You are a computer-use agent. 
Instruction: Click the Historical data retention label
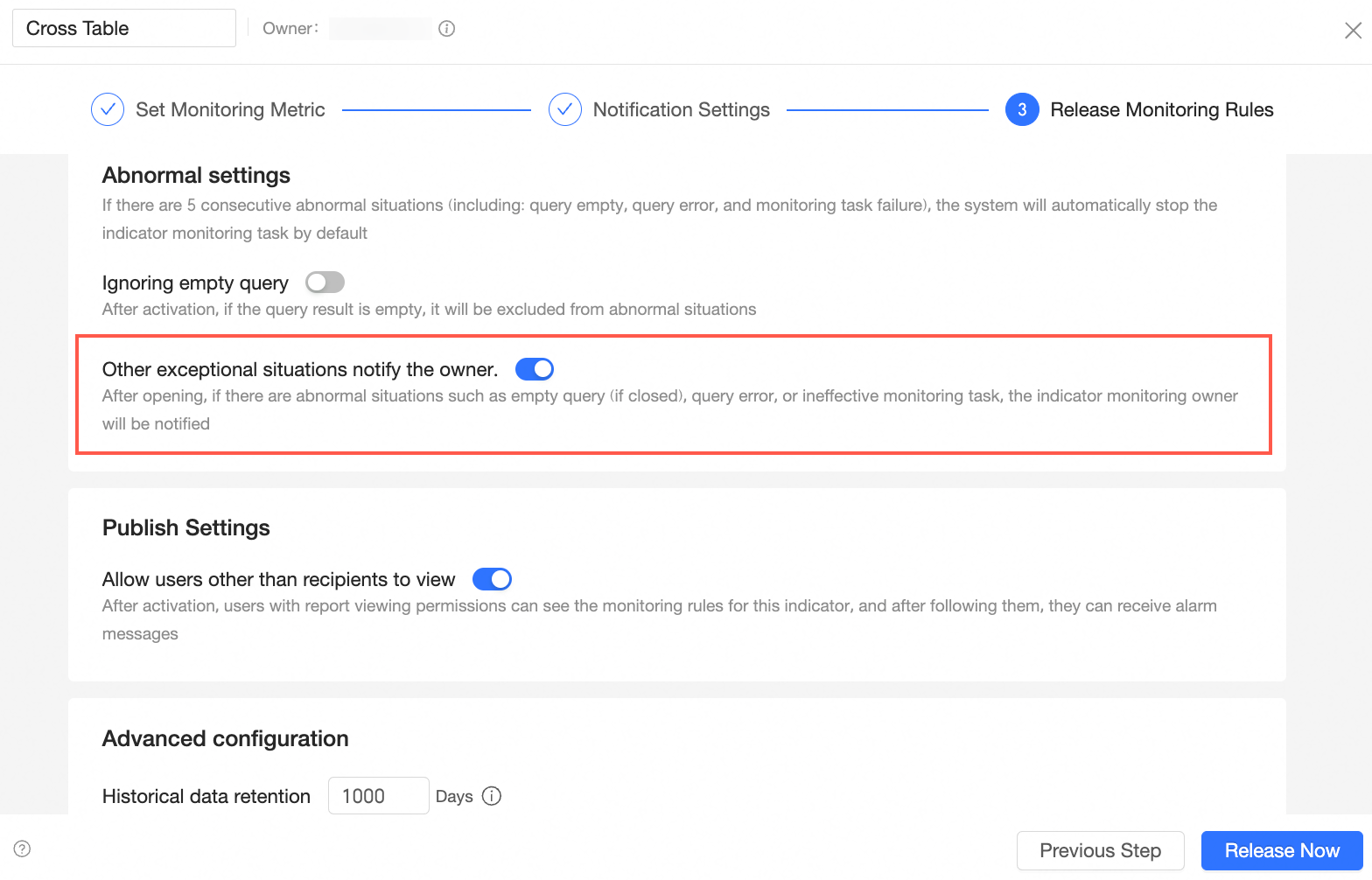pos(206,796)
